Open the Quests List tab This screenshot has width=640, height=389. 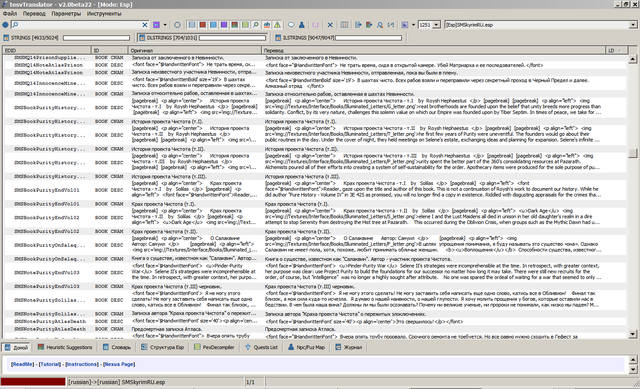262,347
